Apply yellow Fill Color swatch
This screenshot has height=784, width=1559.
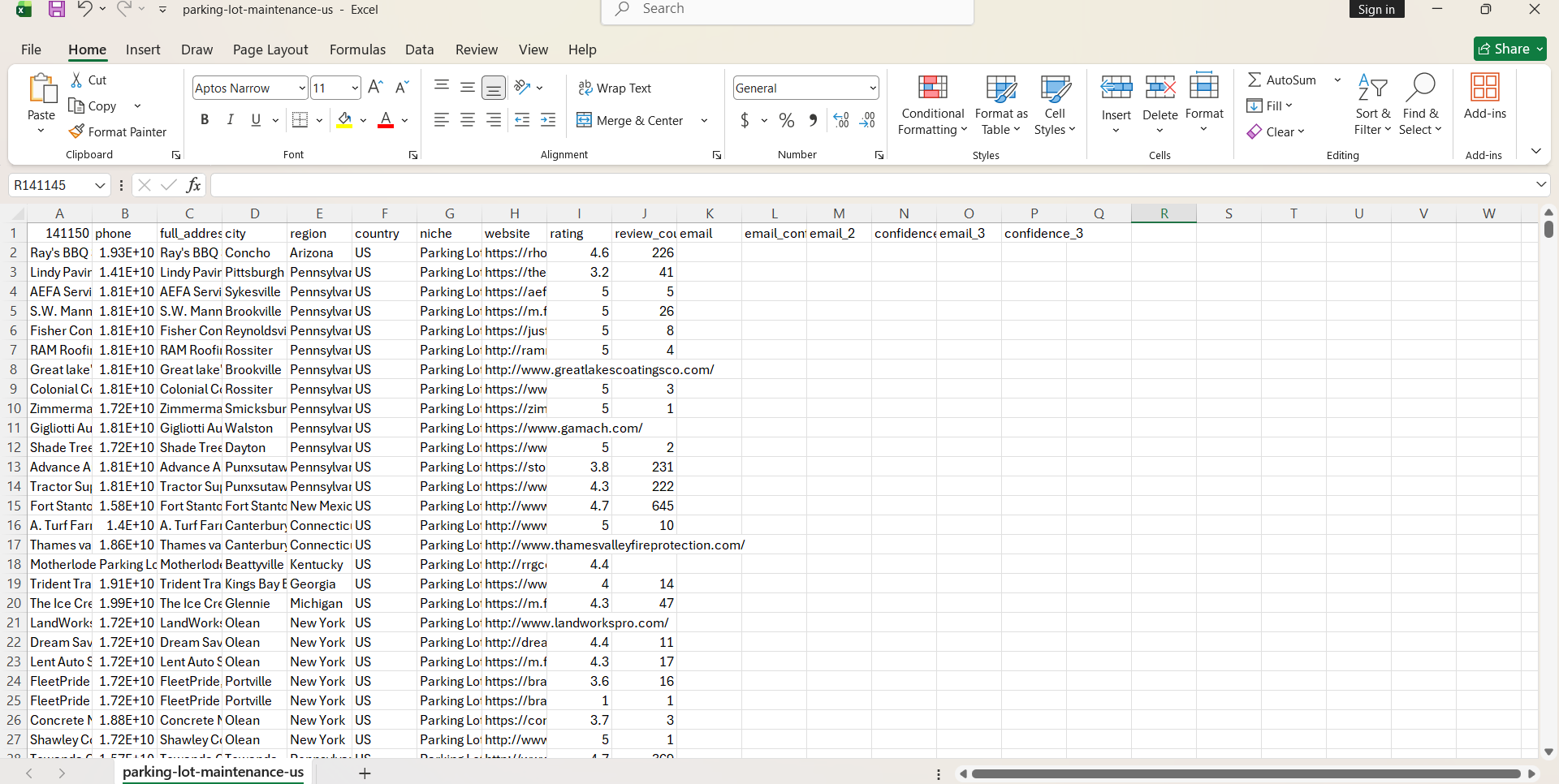[344, 120]
